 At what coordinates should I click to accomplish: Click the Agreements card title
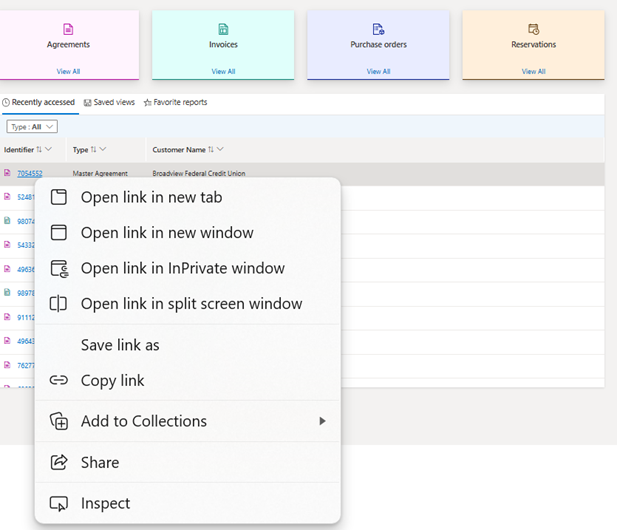[x=68, y=44]
